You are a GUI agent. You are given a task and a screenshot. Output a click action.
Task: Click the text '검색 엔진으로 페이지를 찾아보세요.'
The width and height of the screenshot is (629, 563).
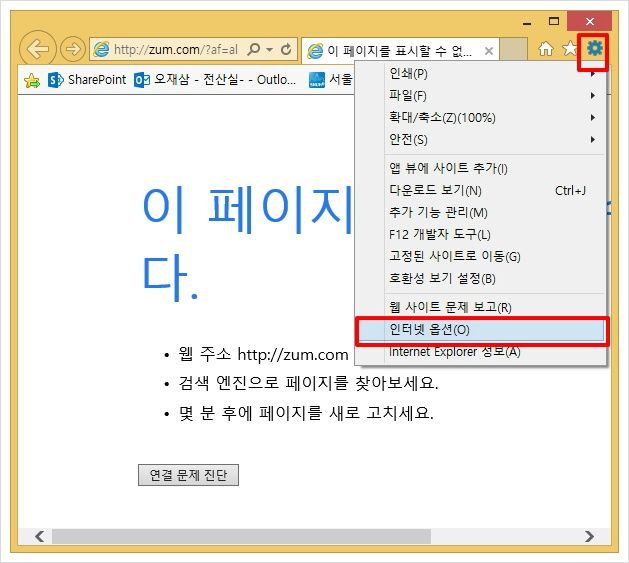[308, 383]
